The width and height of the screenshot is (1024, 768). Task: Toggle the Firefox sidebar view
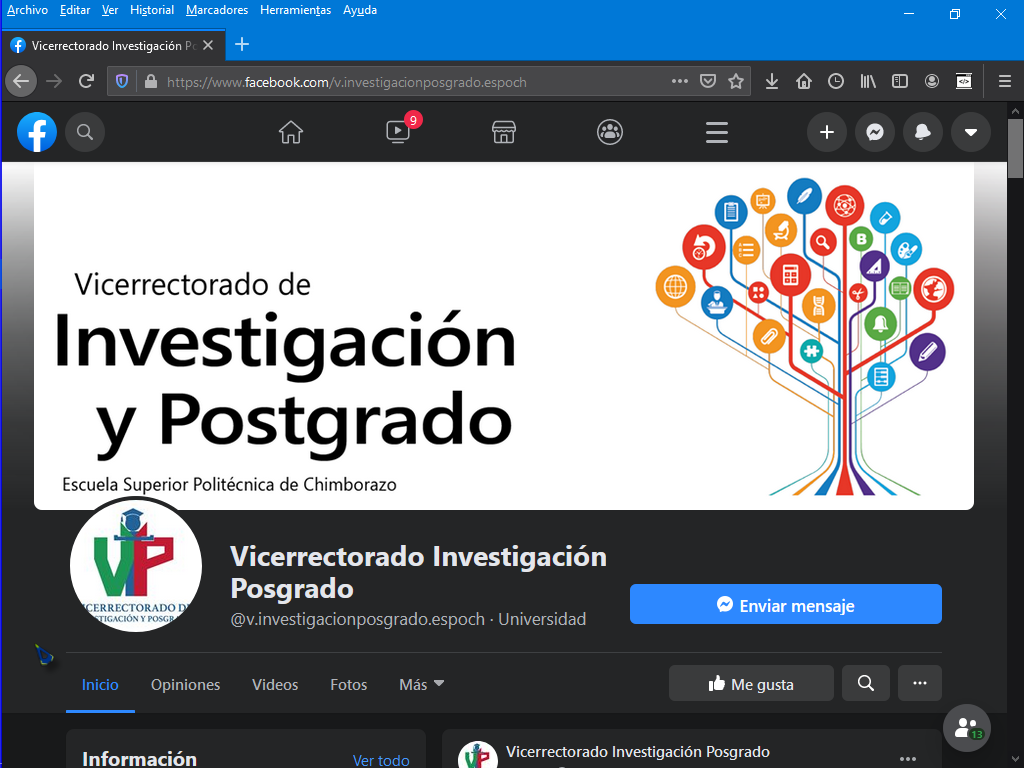[x=900, y=82]
